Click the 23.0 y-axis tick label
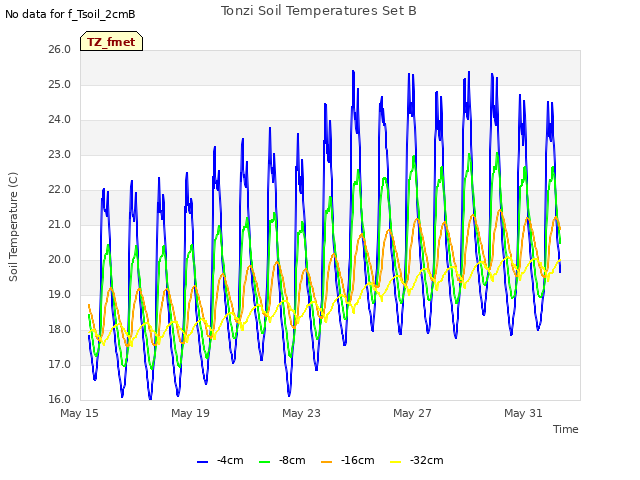 point(60,155)
